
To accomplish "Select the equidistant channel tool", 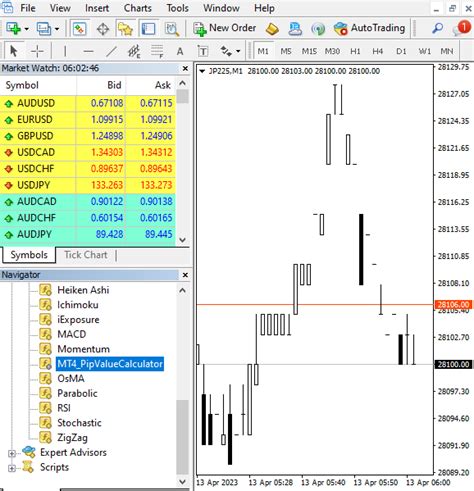I will click(x=134, y=51).
